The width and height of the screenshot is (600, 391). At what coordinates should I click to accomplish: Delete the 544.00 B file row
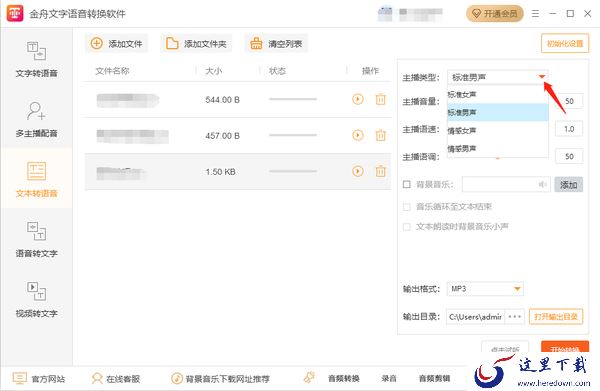[x=380, y=99]
